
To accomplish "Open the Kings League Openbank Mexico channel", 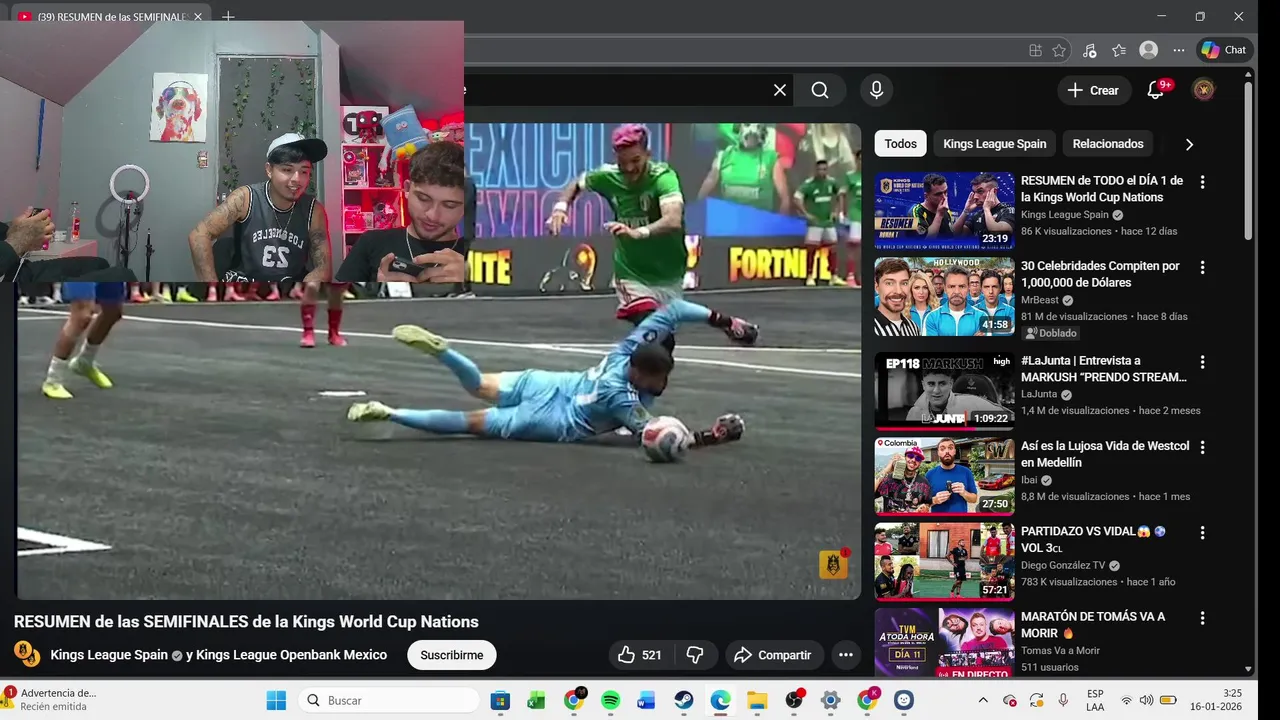I will tap(291, 655).
